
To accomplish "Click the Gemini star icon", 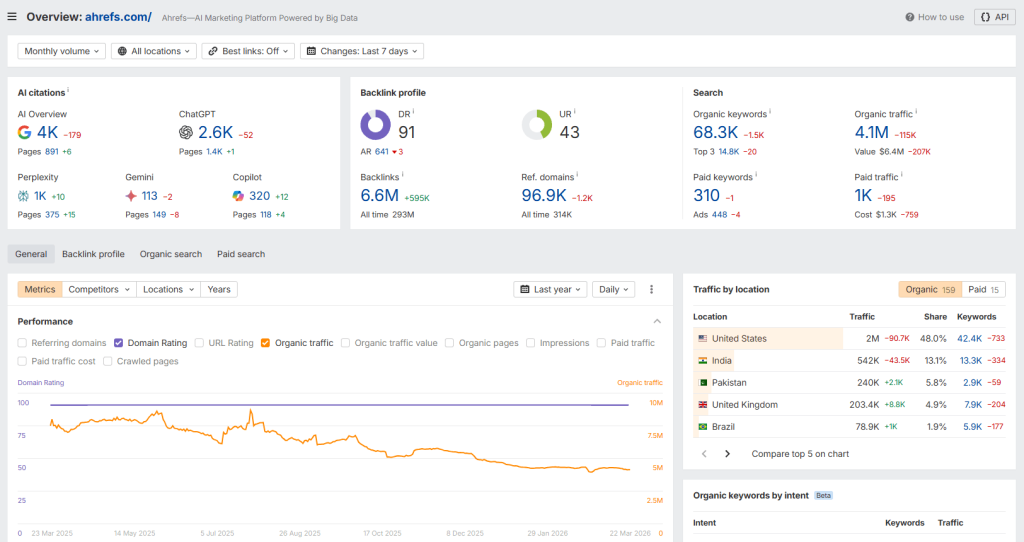I will coord(131,196).
